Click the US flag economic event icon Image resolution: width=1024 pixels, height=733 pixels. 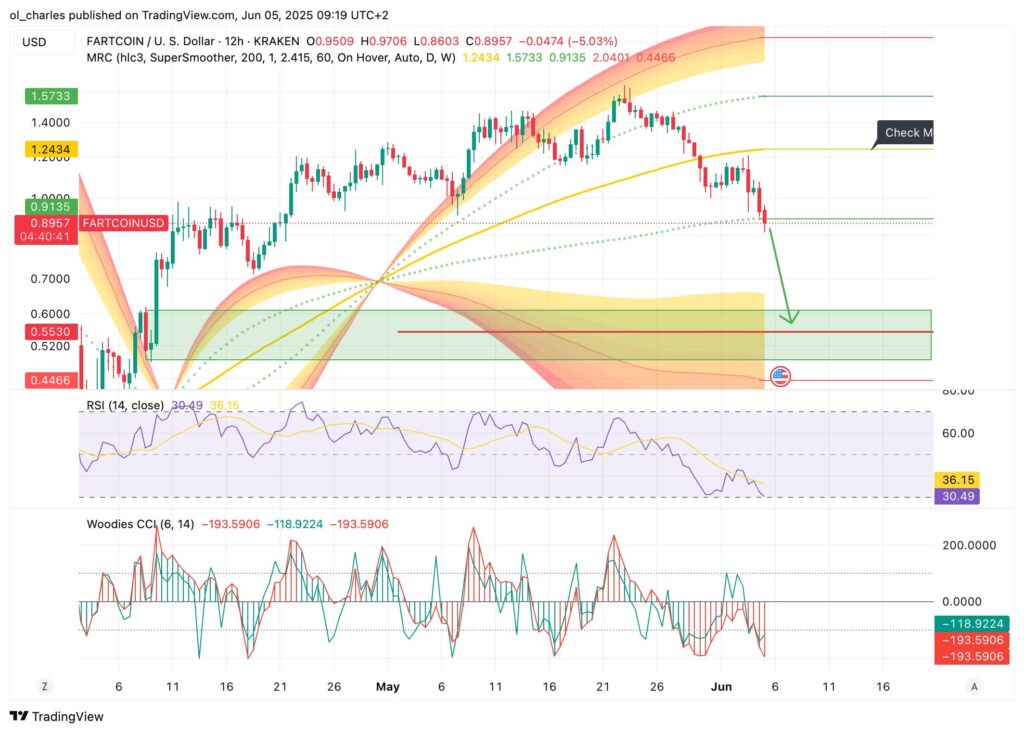point(780,377)
